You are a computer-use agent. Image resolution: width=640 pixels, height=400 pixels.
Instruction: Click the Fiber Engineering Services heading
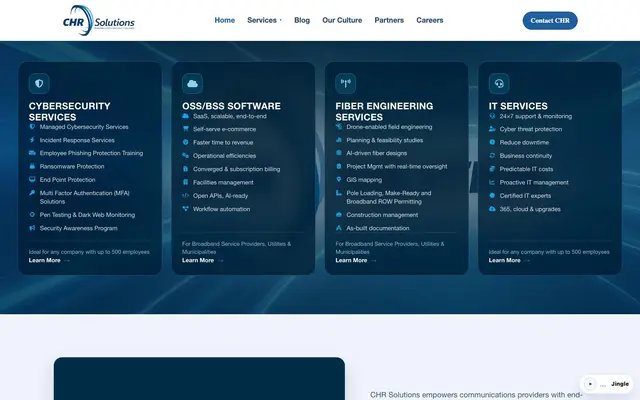pyautogui.click(x=384, y=111)
